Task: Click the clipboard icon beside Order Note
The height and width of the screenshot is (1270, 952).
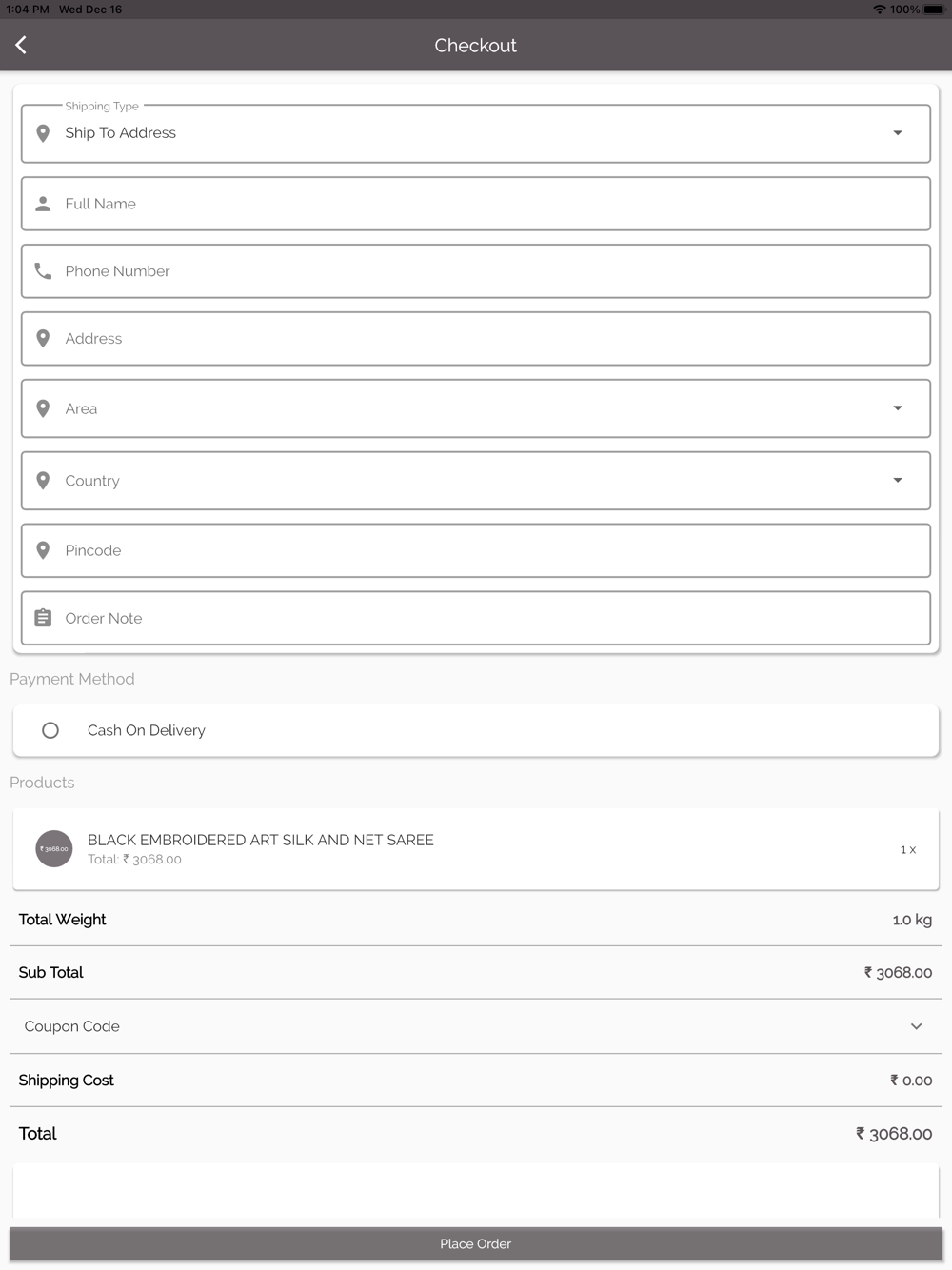Action: coord(43,618)
